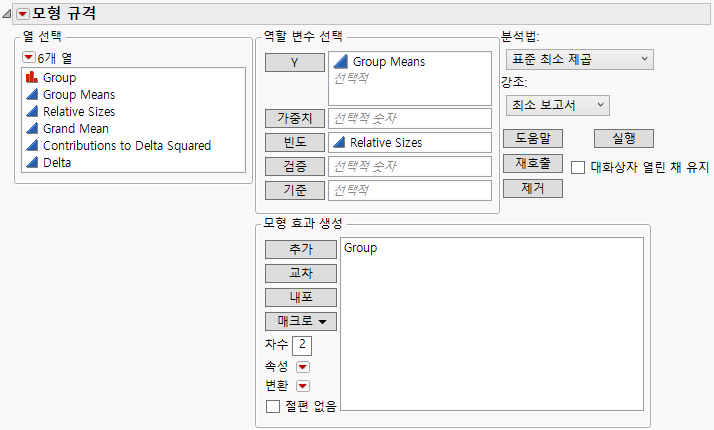The height and width of the screenshot is (430, 714).
Task: Click the 내포 effect button
Action: [301, 297]
